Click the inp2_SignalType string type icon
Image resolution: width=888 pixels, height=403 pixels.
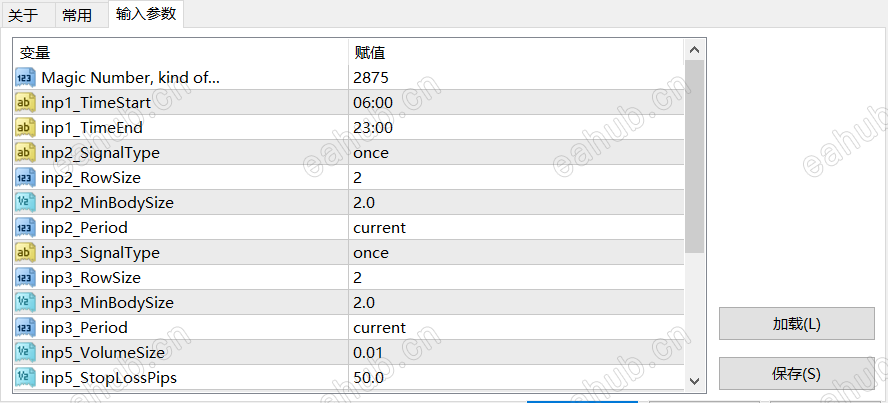pos(25,153)
